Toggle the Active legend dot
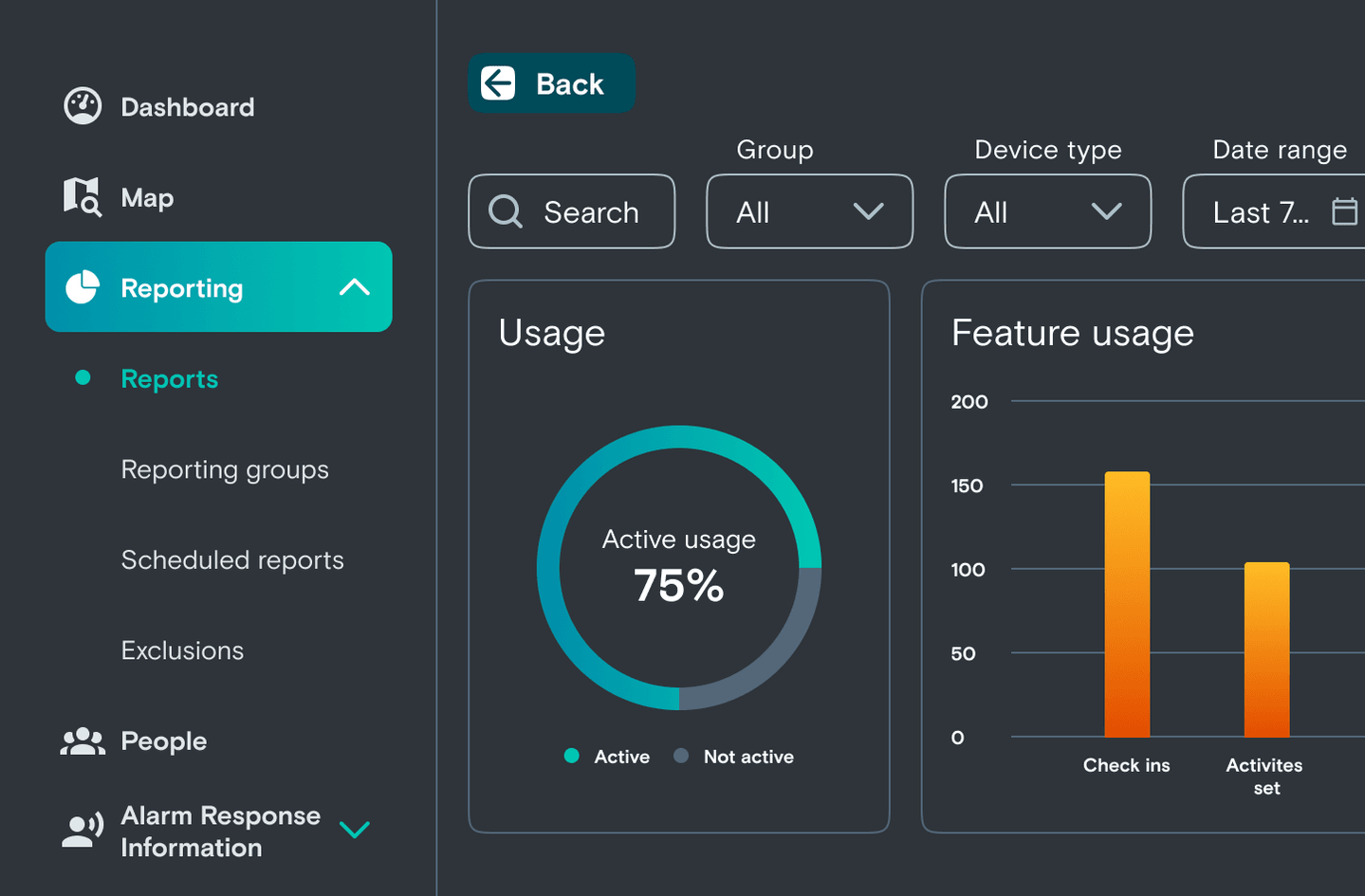The height and width of the screenshot is (896, 1365). 572,756
